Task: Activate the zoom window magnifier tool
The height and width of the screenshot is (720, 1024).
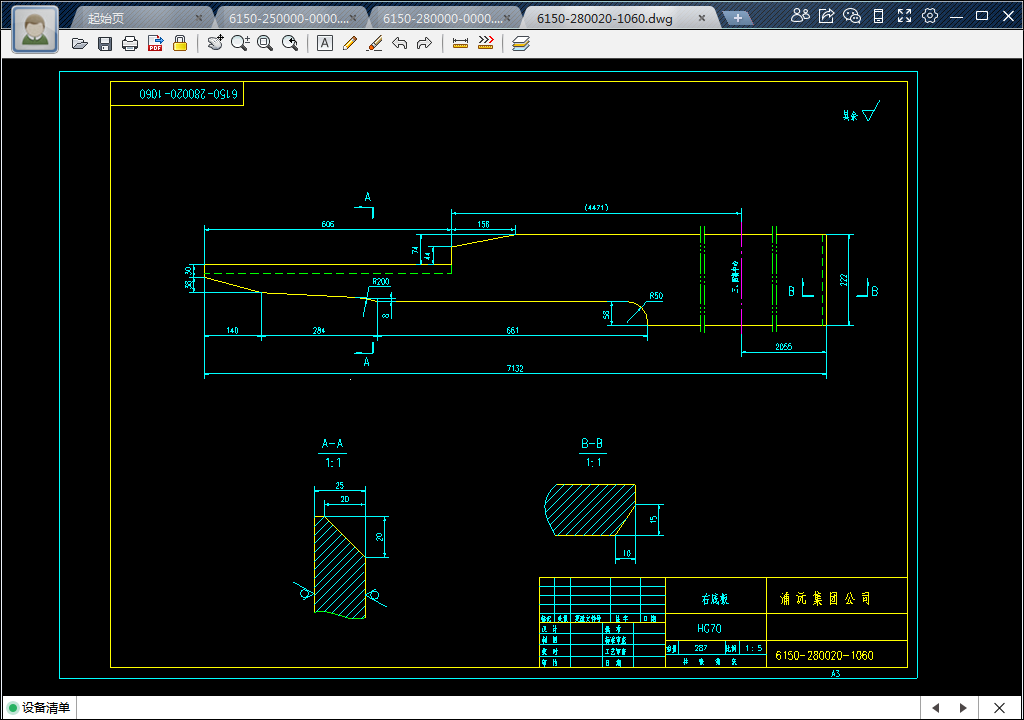Action: click(265, 43)
